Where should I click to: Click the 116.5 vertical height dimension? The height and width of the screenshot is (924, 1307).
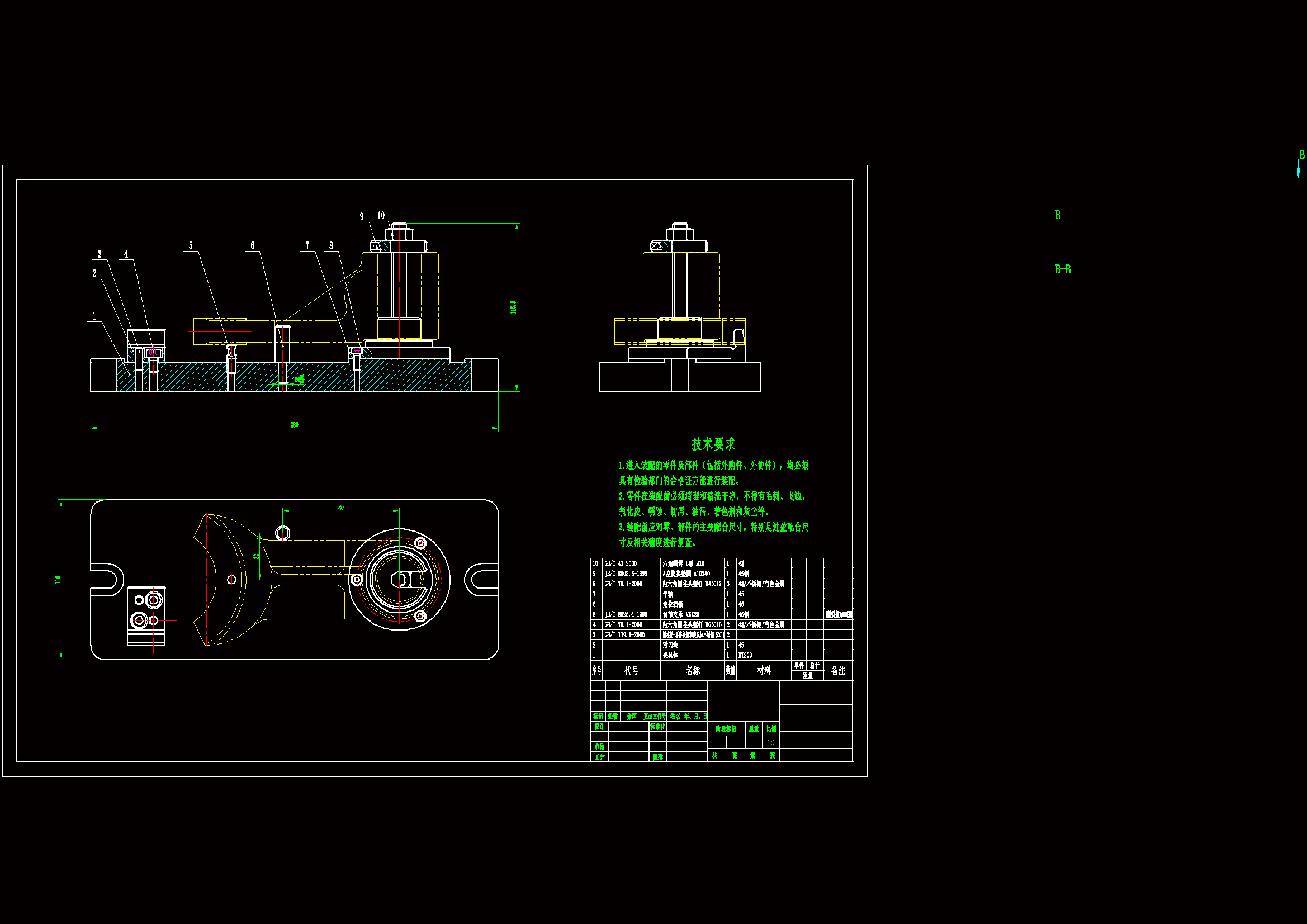pos(513,307)
